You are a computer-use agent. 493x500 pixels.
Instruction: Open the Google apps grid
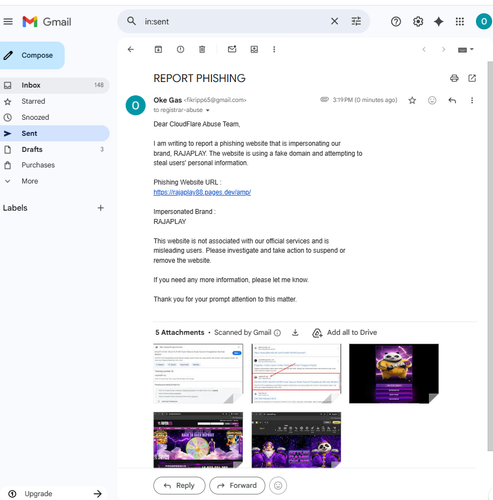coord(460,22)
